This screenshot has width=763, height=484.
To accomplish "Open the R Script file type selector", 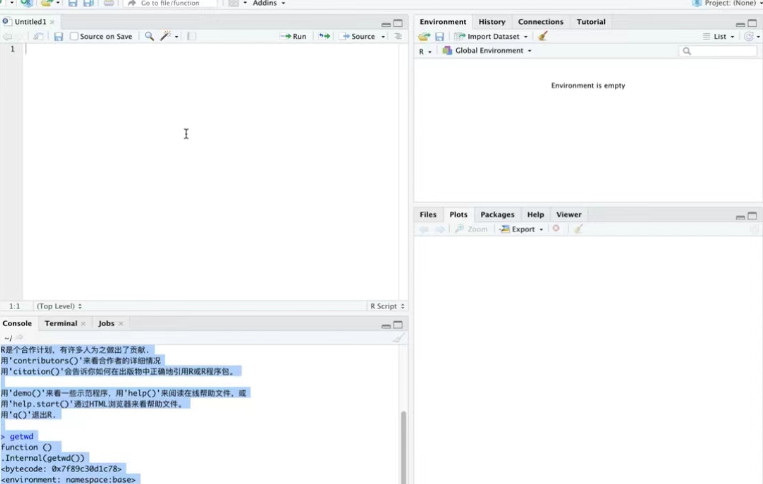I will (x=387, y=306).
